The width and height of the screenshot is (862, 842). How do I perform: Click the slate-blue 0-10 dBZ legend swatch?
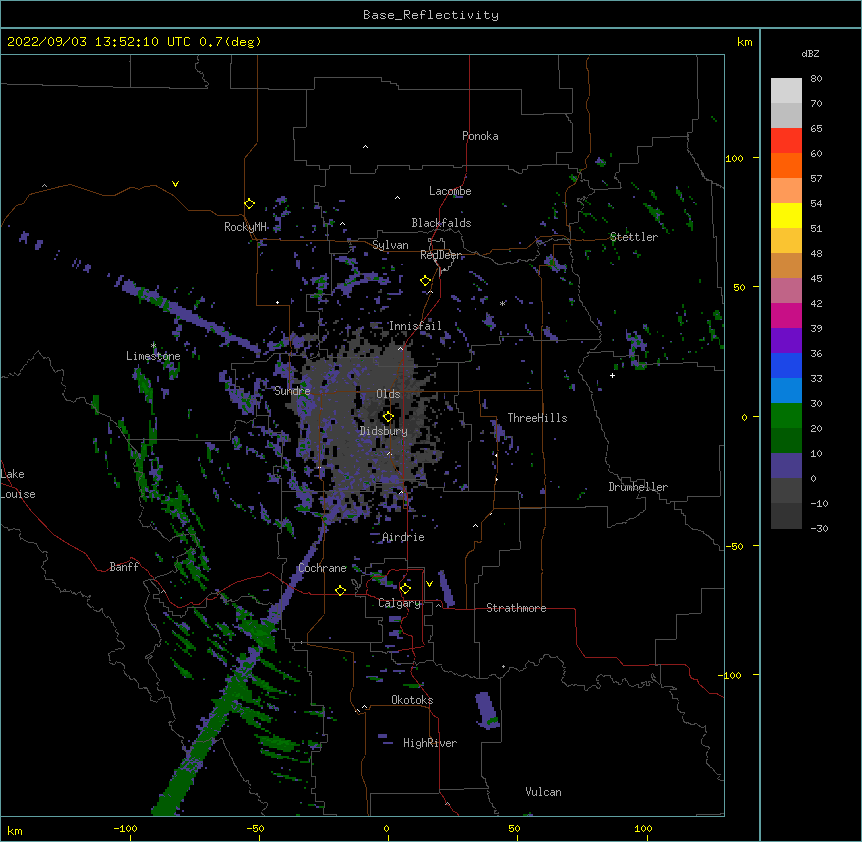786,466
